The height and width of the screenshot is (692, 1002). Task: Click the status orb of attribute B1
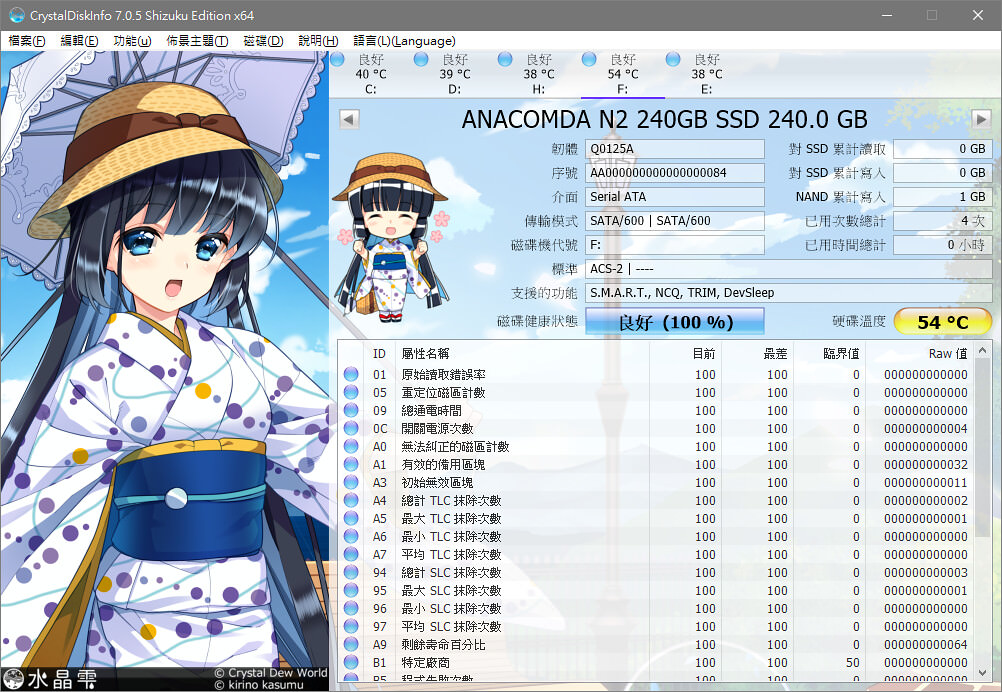coord(351,663)
